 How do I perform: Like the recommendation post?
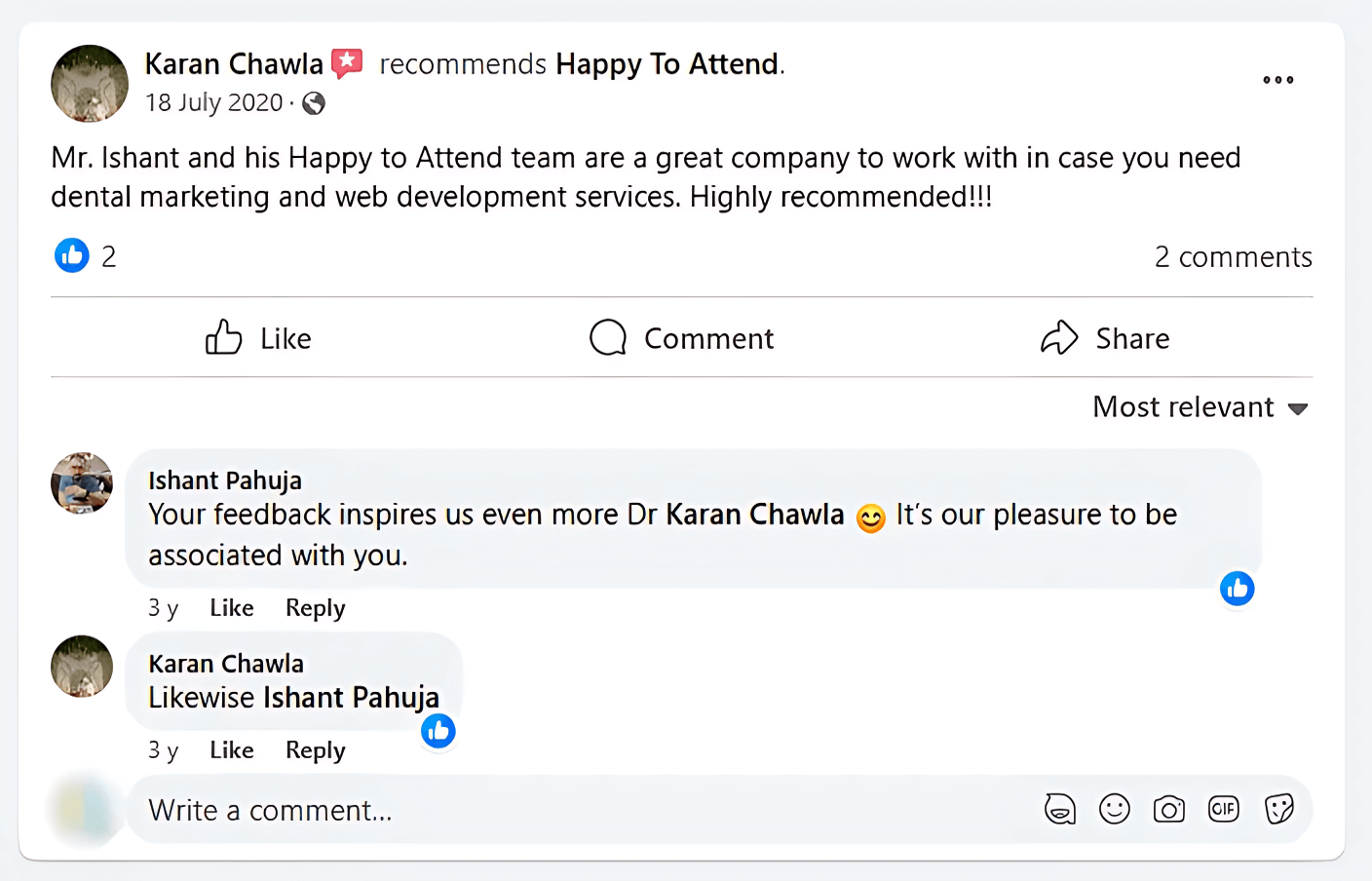[x=258, y=338]
